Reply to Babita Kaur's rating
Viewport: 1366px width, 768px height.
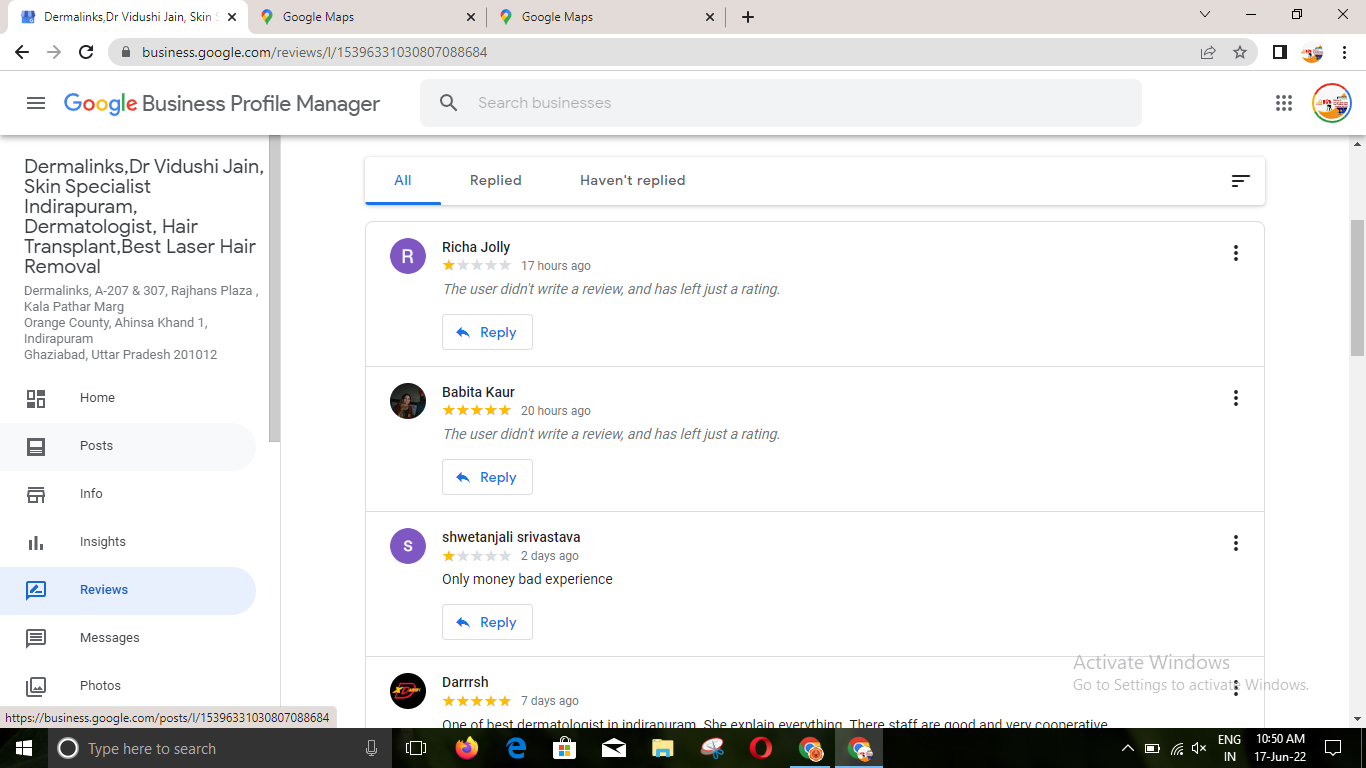(487, 477)
